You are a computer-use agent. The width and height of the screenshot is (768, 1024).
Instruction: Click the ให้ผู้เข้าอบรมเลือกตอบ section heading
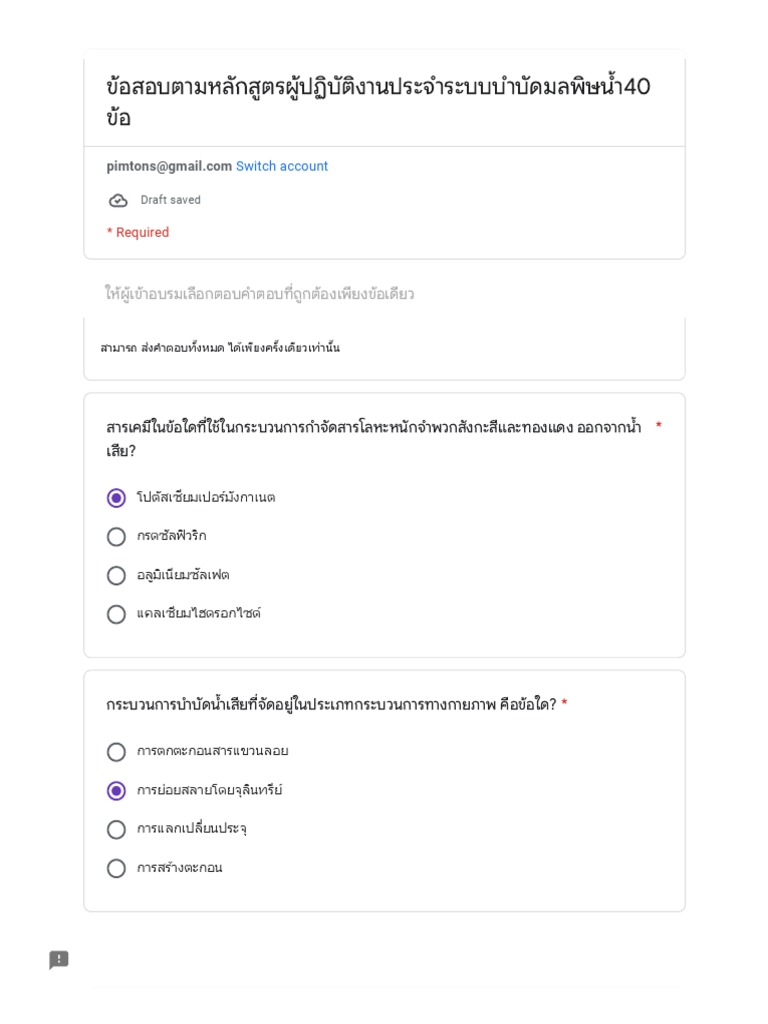[x=259, y=294]
